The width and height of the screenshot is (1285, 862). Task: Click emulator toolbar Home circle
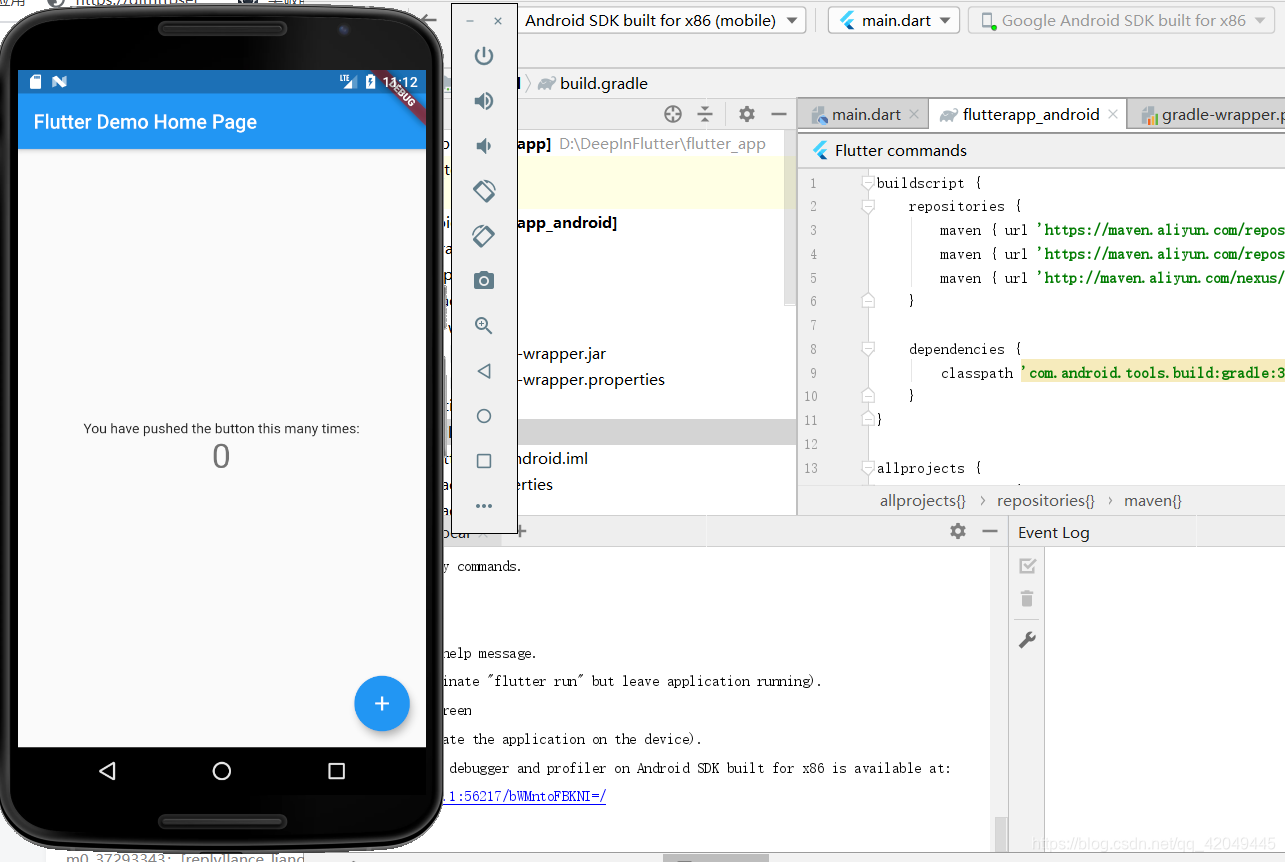point(484,416)
